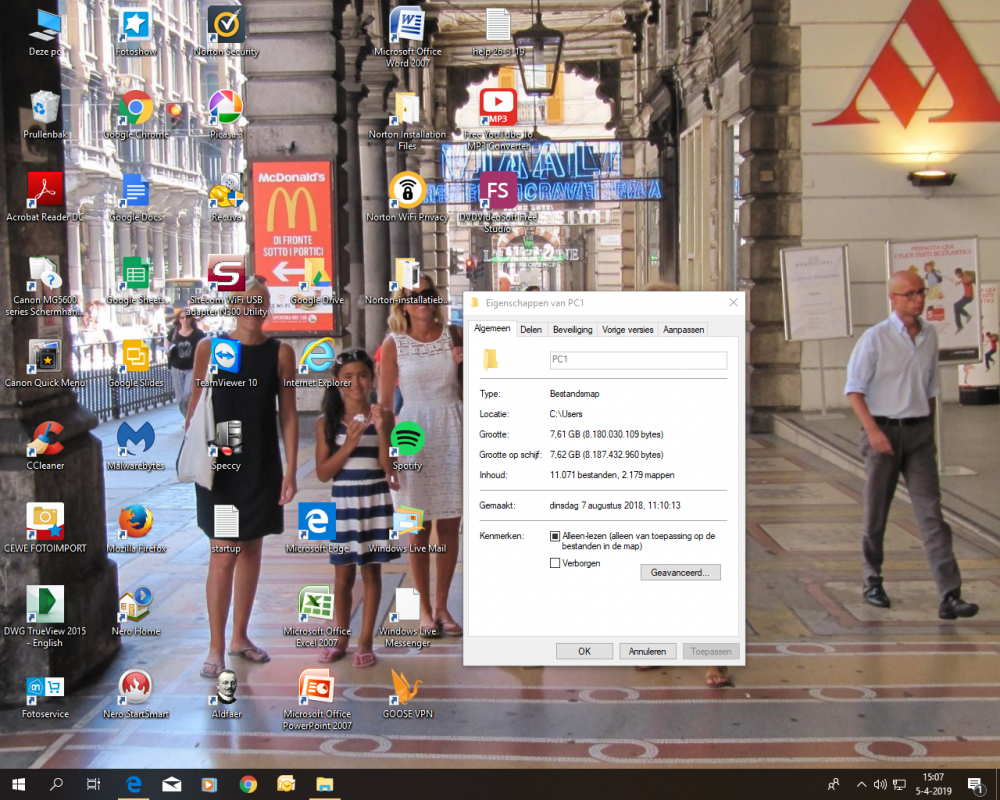Open the Windows Start menu button

(x=18, y=785)
